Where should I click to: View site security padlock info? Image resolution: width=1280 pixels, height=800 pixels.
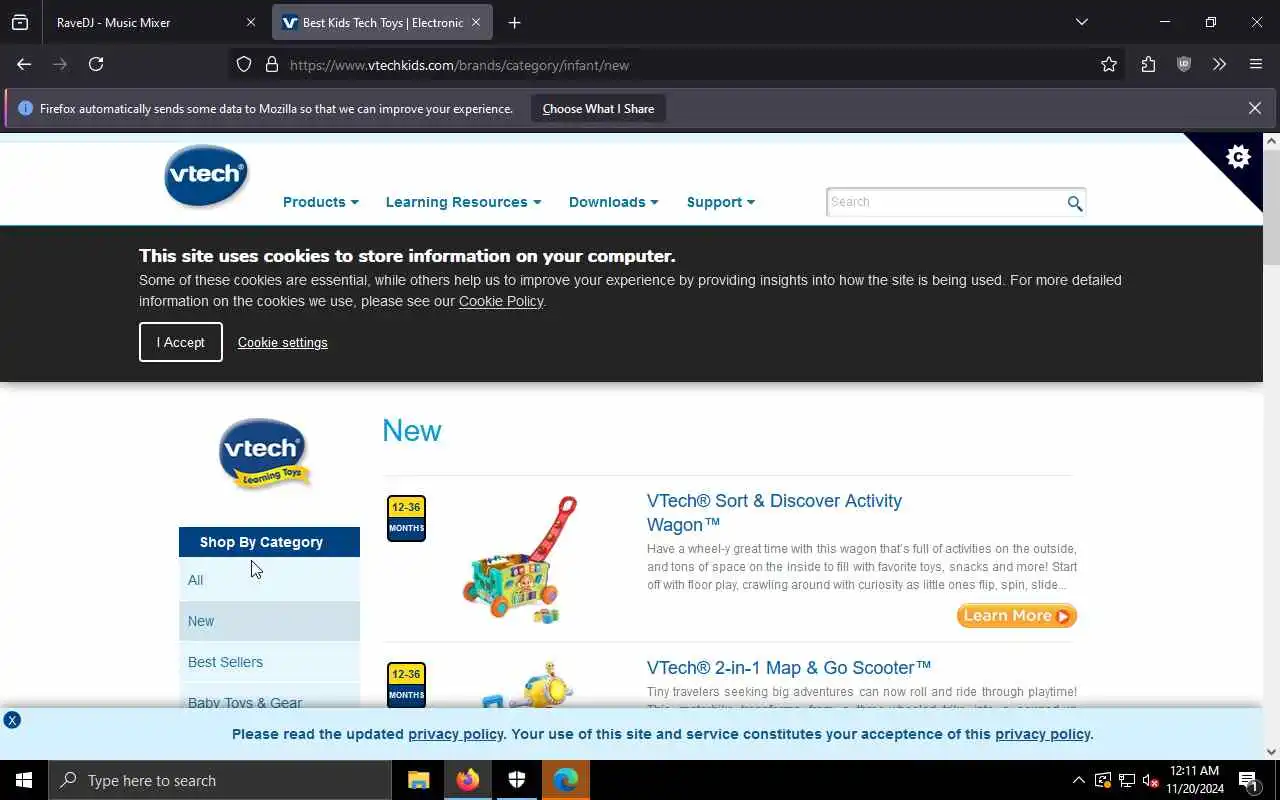point(271,65)
